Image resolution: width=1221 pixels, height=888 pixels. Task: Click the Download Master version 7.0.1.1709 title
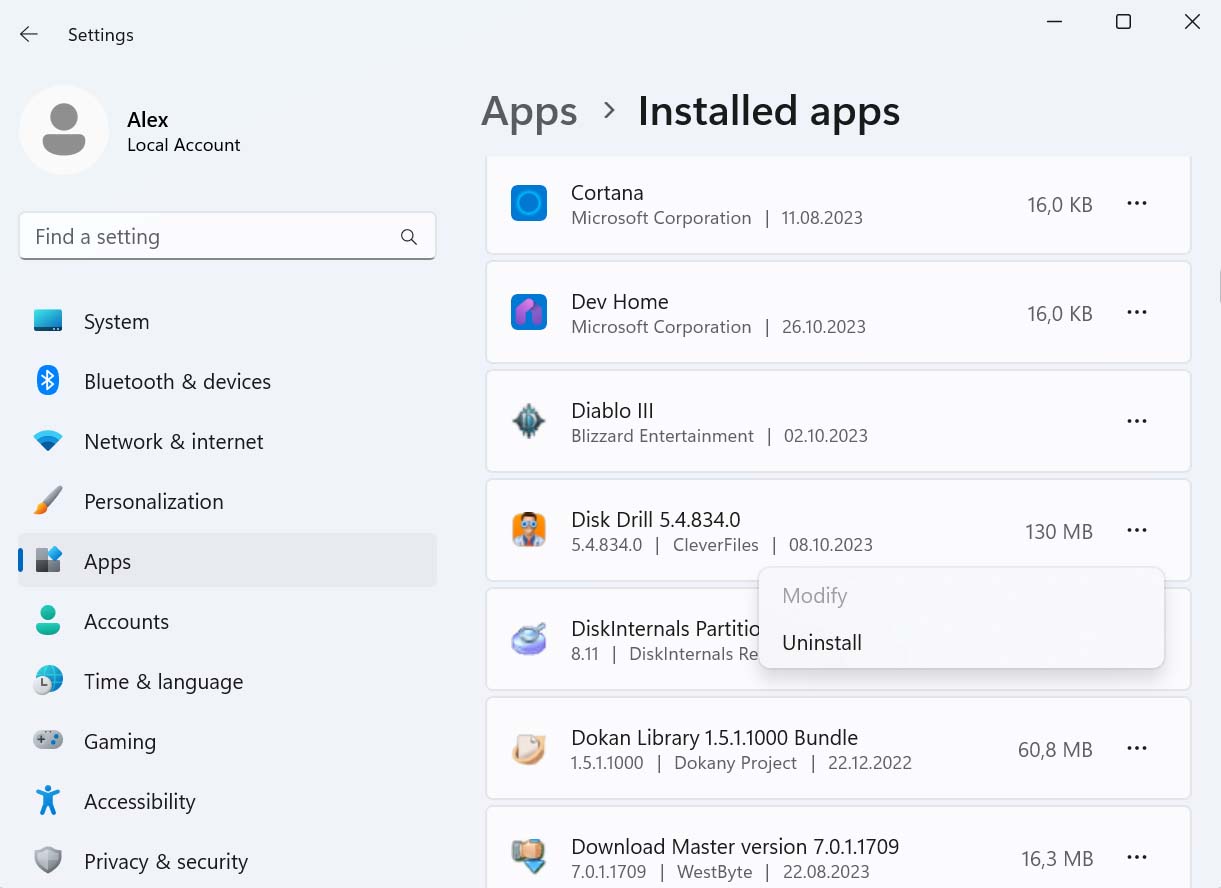point(735,846)
